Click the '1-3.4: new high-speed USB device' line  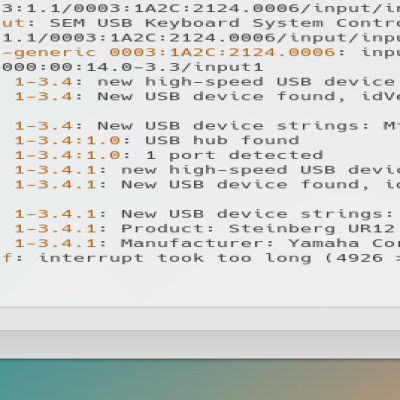[x=205, y=82]
